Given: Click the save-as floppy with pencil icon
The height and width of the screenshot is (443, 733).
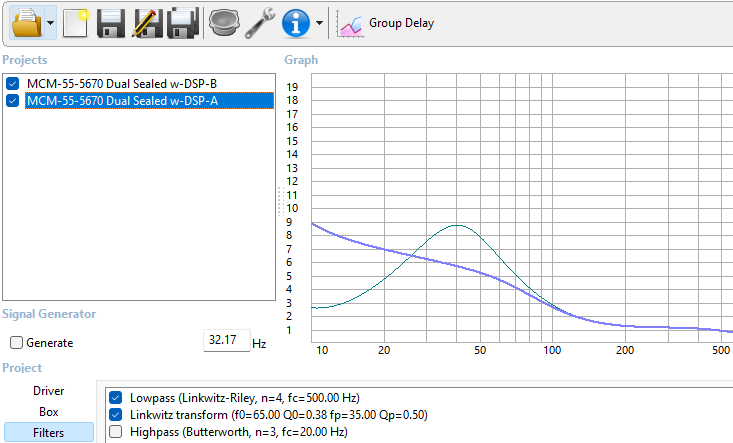Looking at the screenshot, I should (146, 22).
